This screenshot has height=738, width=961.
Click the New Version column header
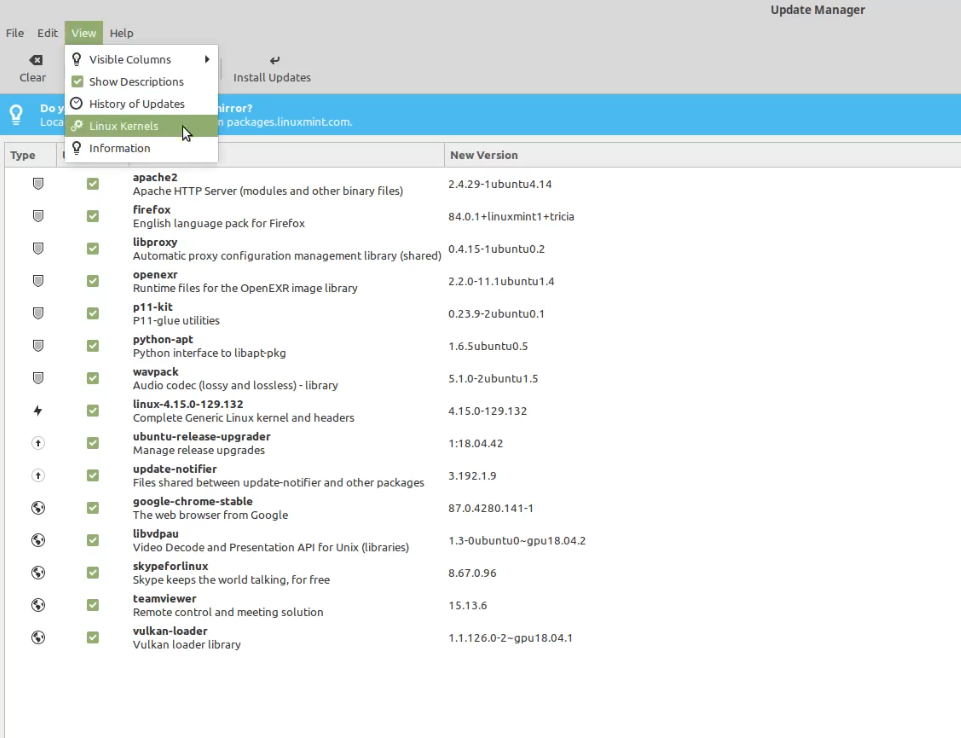point(486,155)
